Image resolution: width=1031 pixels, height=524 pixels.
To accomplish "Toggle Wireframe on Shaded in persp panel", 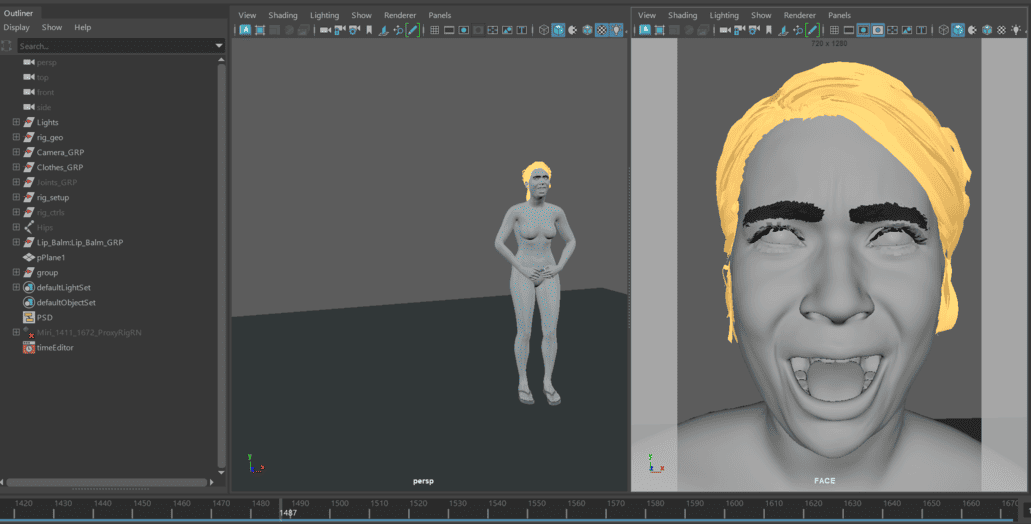I will click(586, 30).
